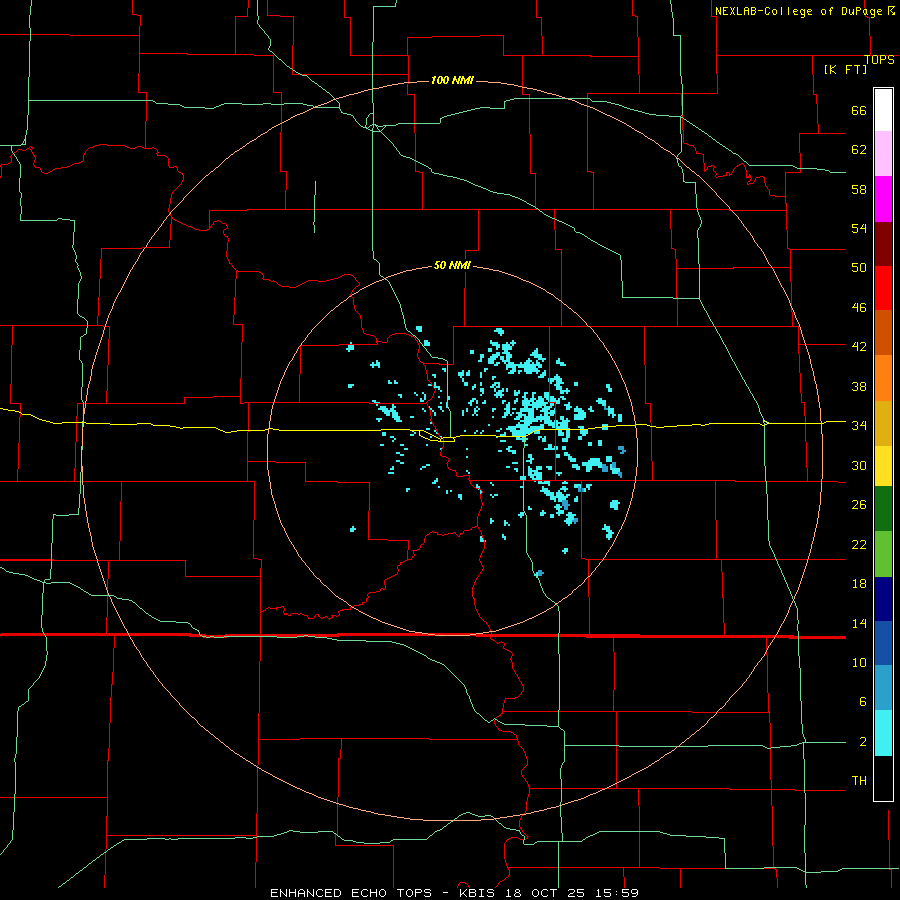Click the ENHANCED ECHO TOPS caption text
The width and height of the screenshot is (900, 900).
pos(351,893)
